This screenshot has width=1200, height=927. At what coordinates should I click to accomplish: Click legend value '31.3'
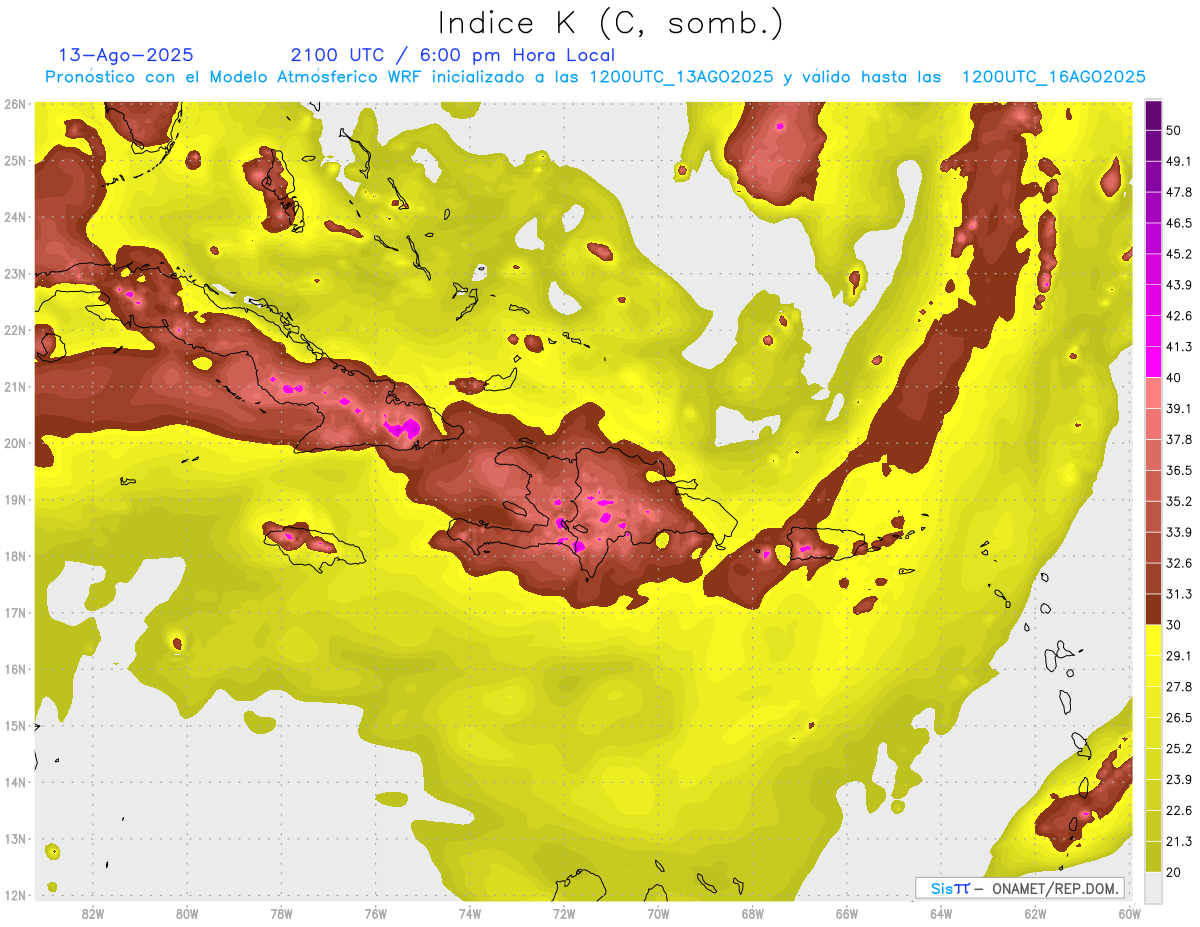click(x=1179, y=594)
